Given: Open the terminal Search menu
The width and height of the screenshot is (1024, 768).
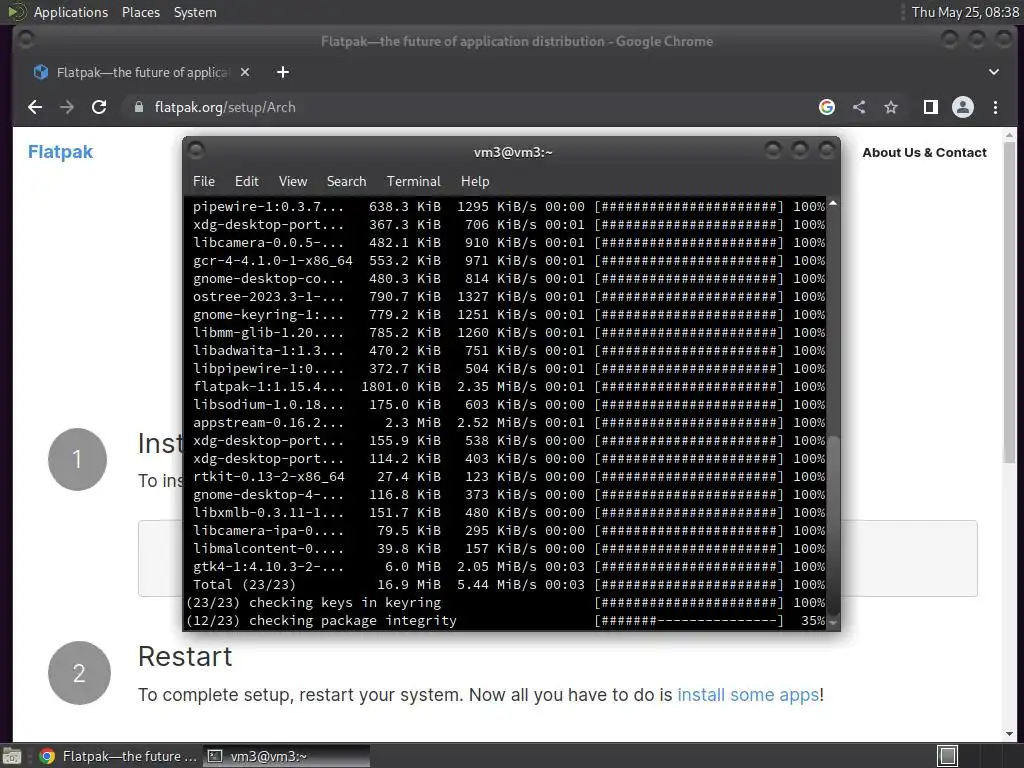Looking at the screenshot, I should coord(346,181).
